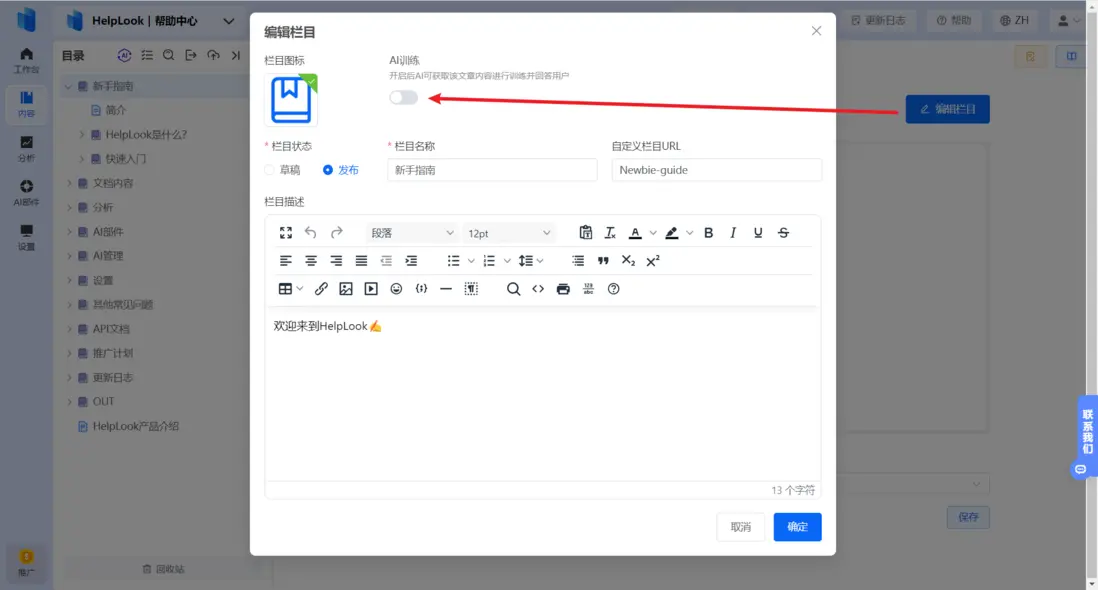1098x590 pixels.
Task: Toggle strikethrough formatting
Action: point(784,233)
